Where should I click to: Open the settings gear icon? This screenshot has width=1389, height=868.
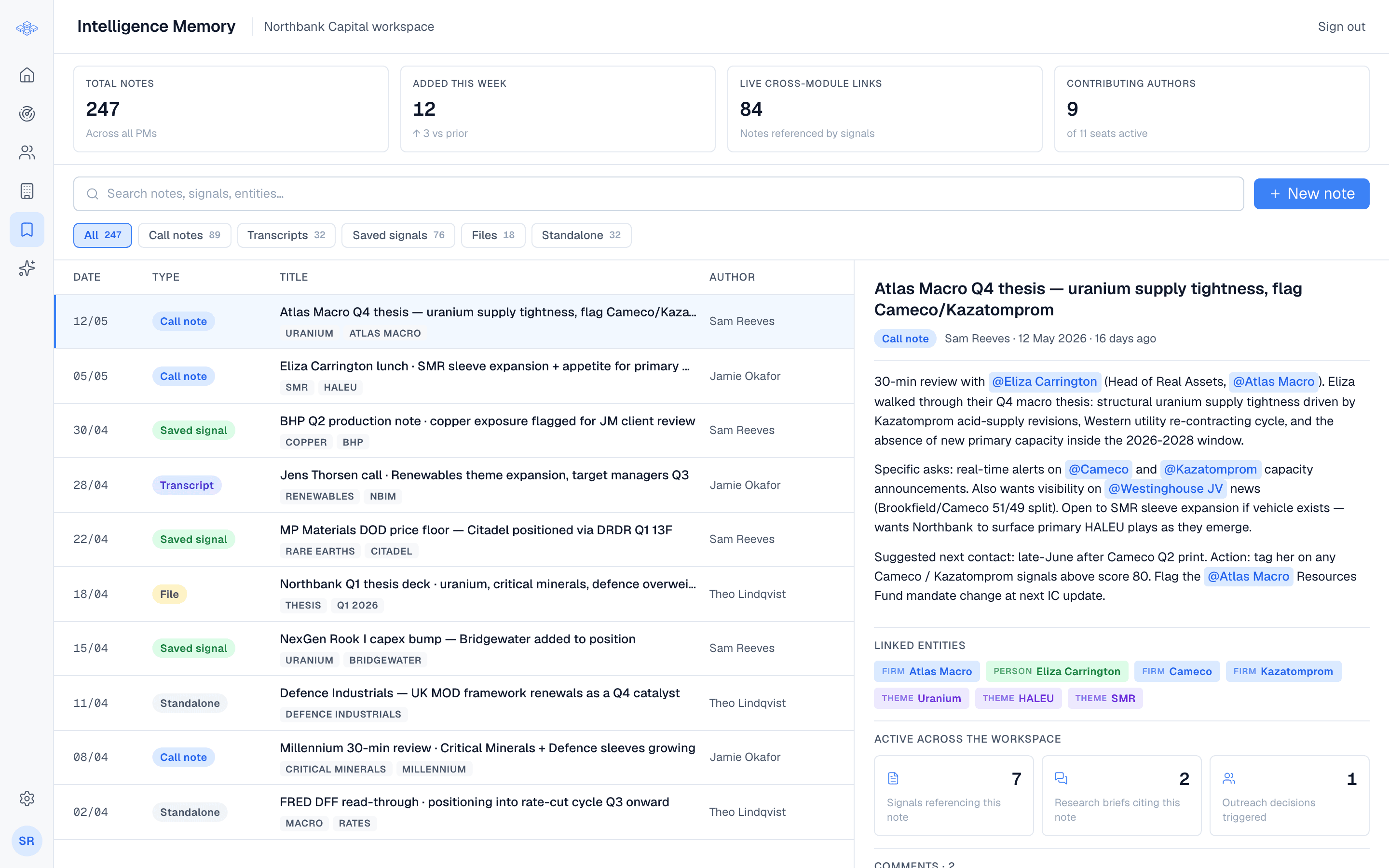[27, 799]
